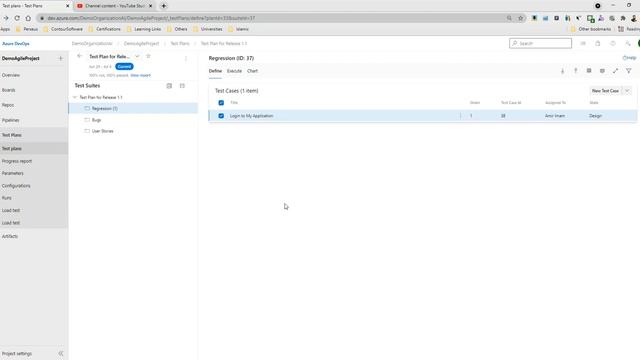Open a new browser tab
This screenshot has width=640, height=360.
pyautogui.click(x=163, y=6)
